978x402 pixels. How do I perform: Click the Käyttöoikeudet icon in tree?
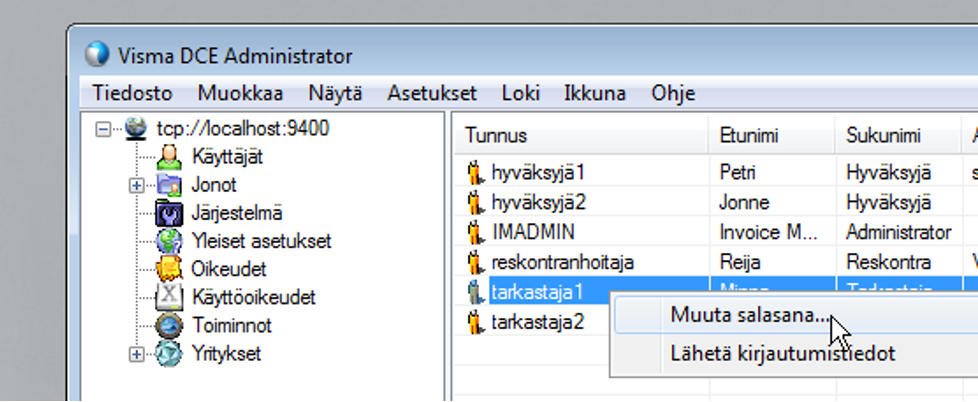pyautogui.click(x=170, y=297)
